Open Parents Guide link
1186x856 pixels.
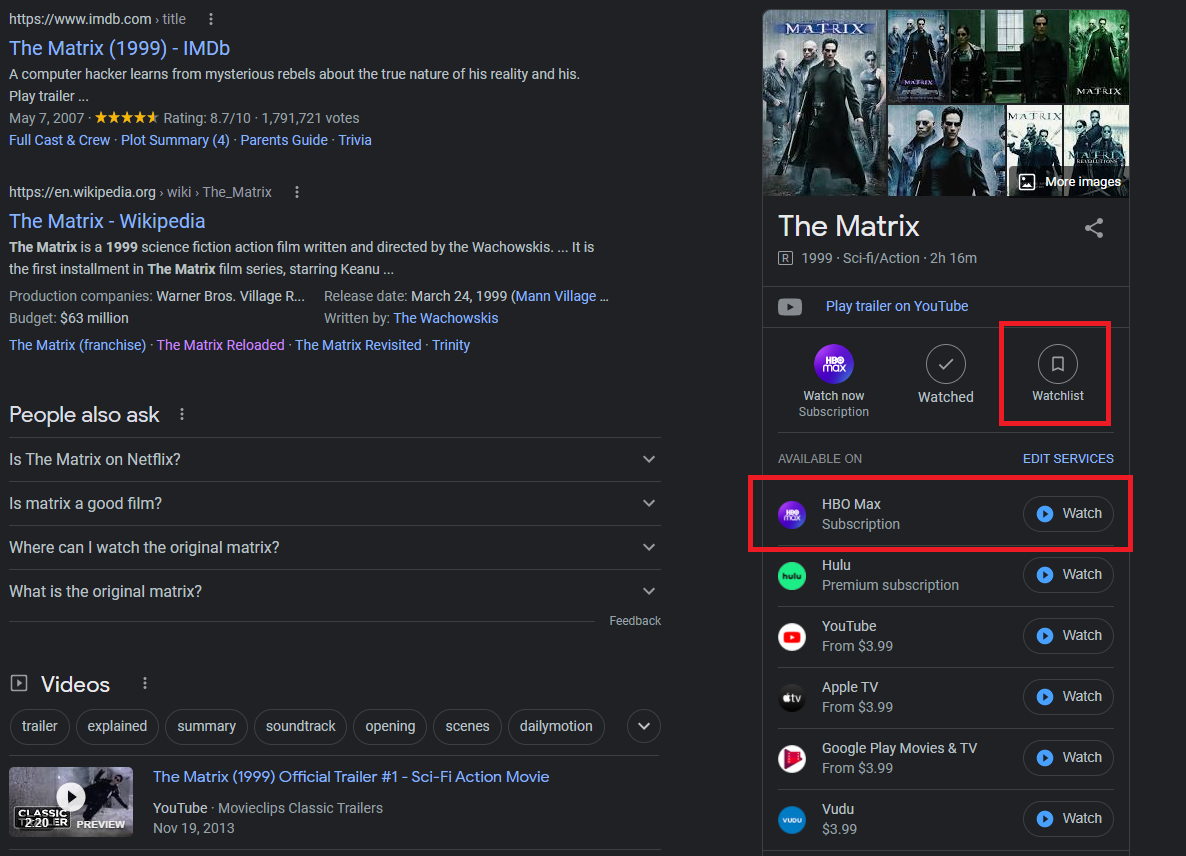[284, 141]
